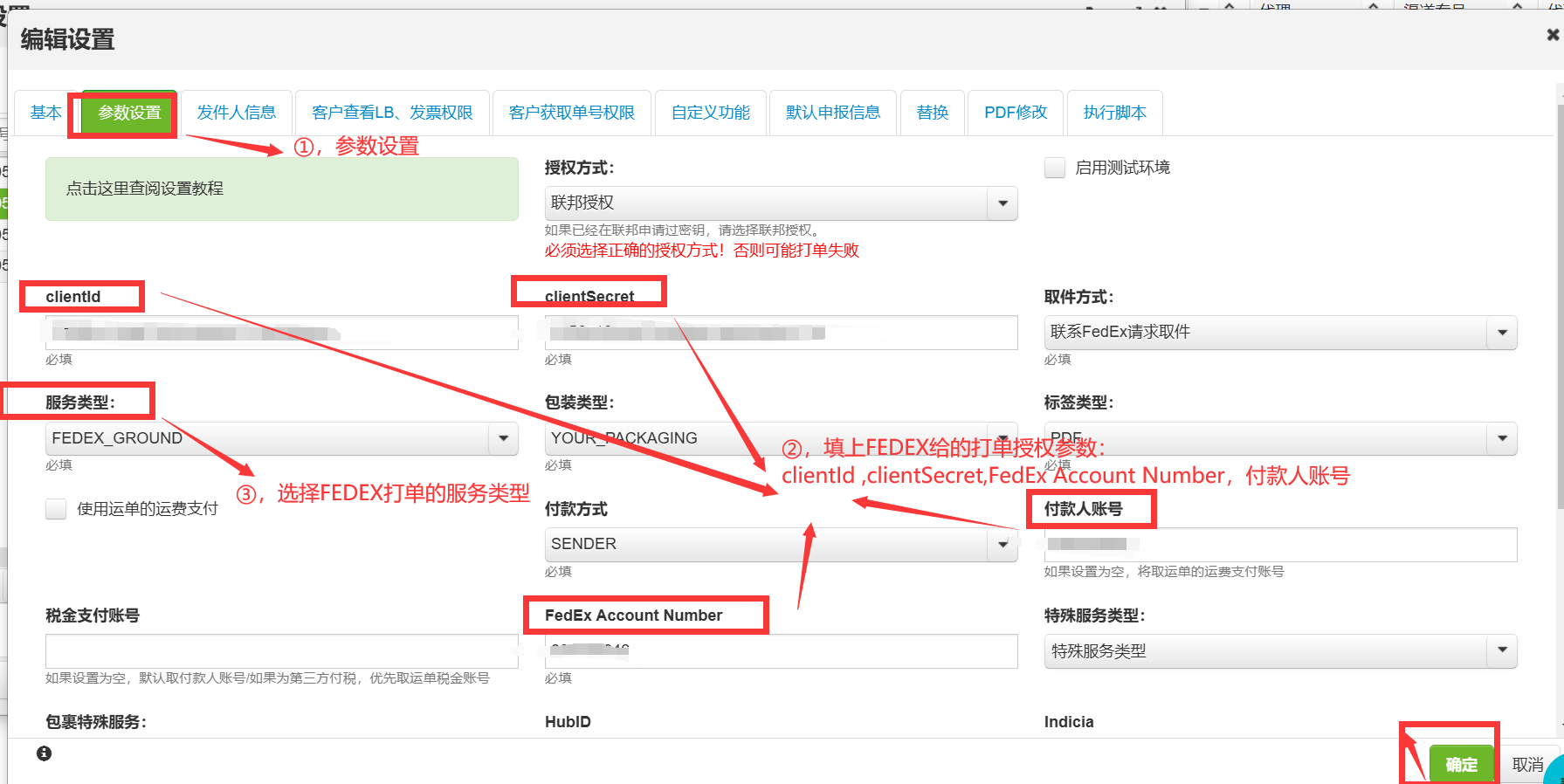Click the Indicia label
The image size is (1564, 784).
[x=1069, y=722]
